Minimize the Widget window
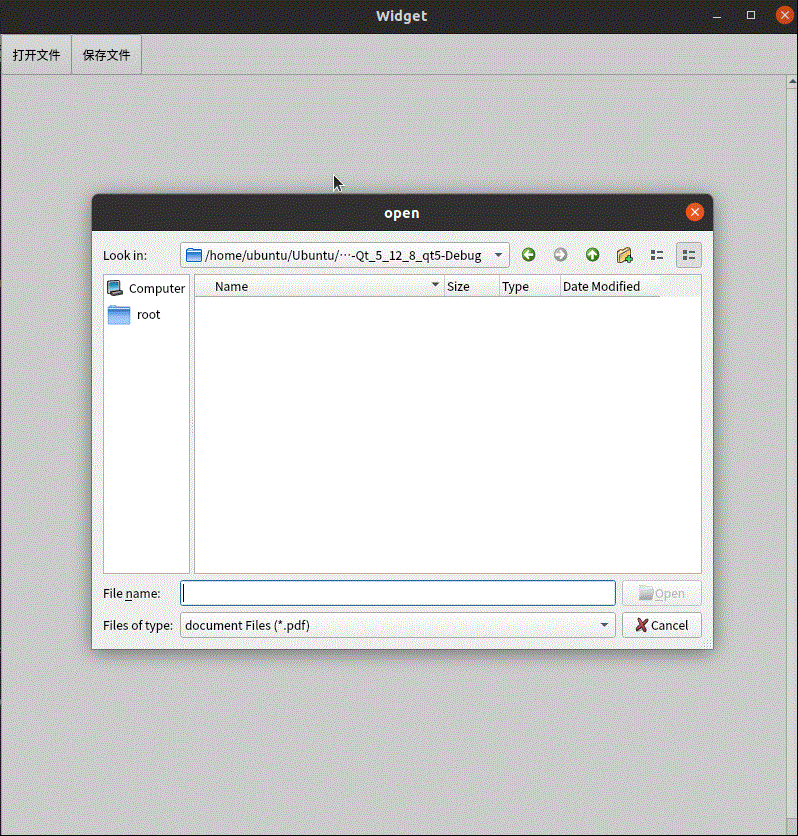 (717, 16)
